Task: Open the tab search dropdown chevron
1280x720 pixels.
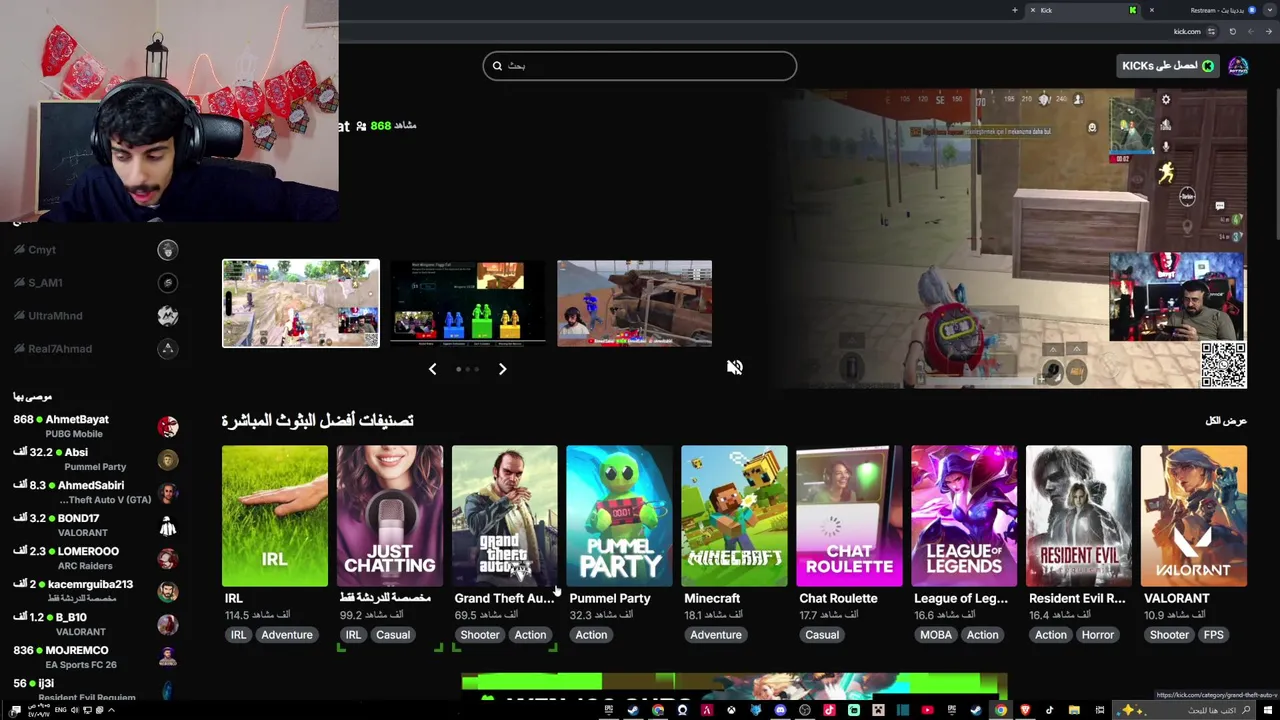Action: (1270, 10)
